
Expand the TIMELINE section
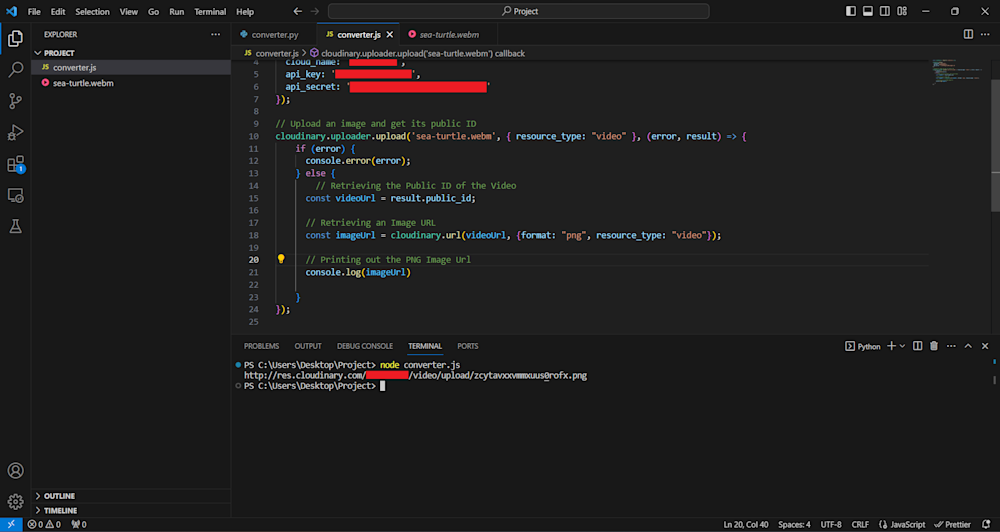coord(60,510)
